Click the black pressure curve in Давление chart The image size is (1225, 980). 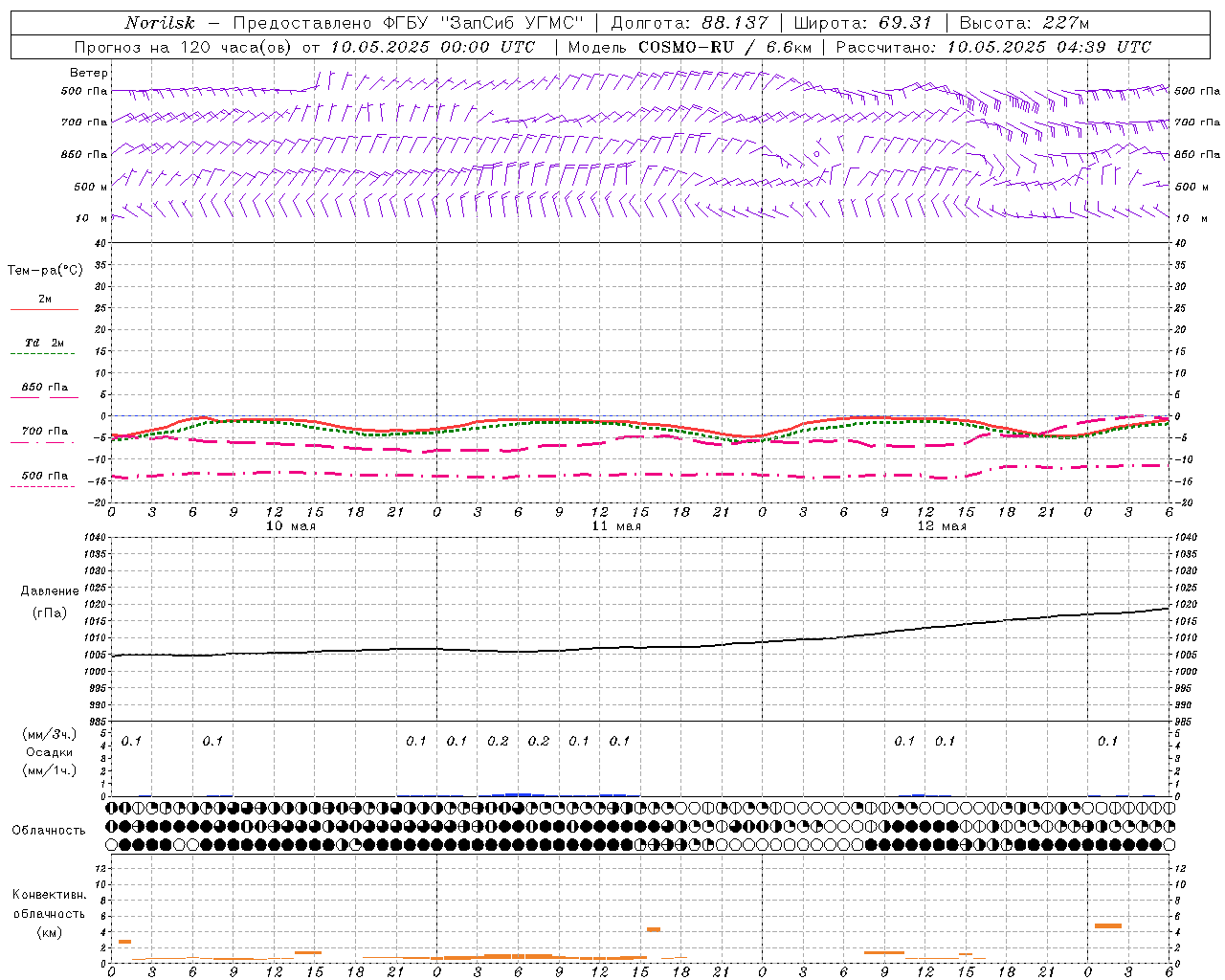tap(641, 647)
